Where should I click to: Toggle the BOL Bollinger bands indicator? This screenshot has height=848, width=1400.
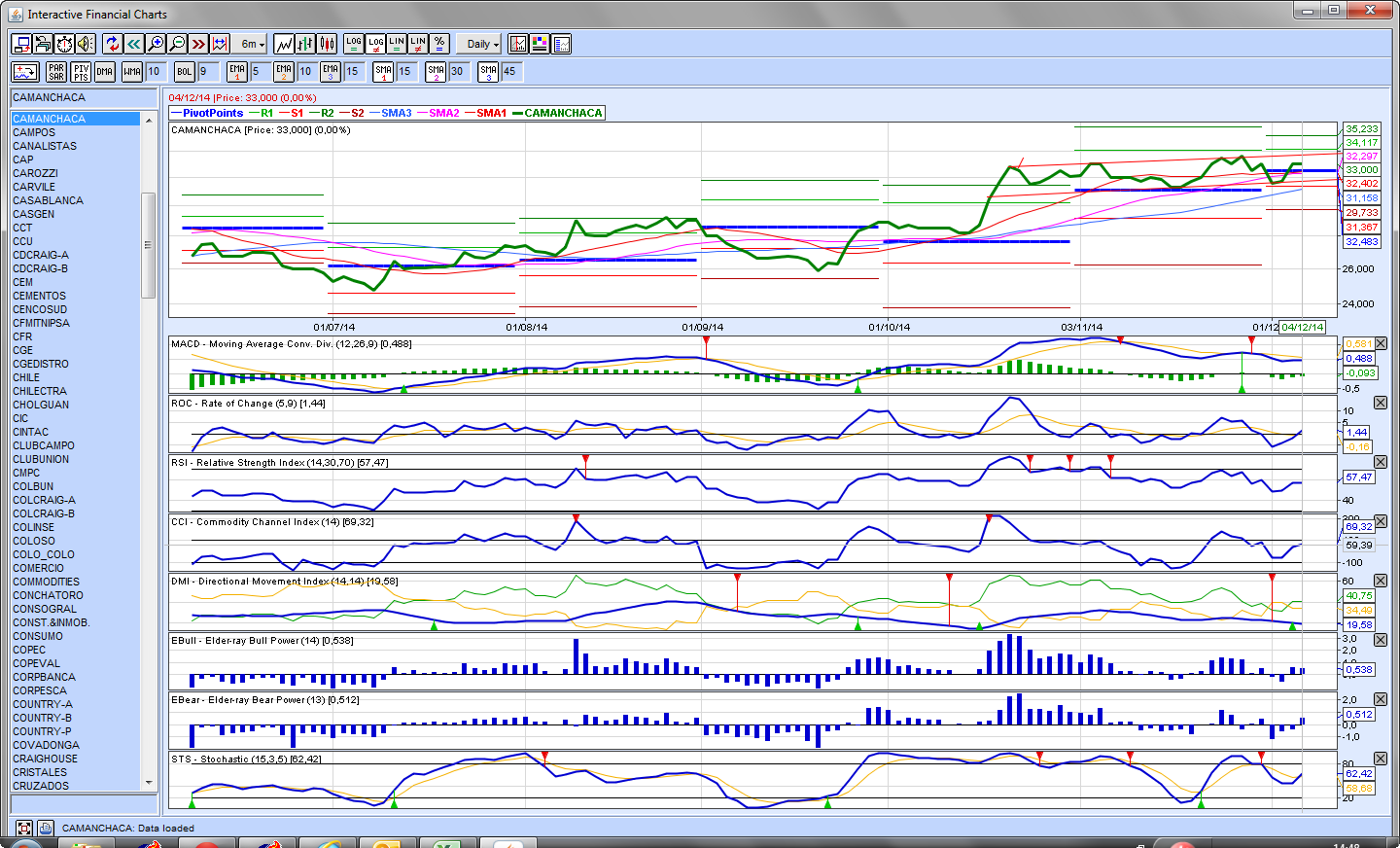tap(184, 72)
